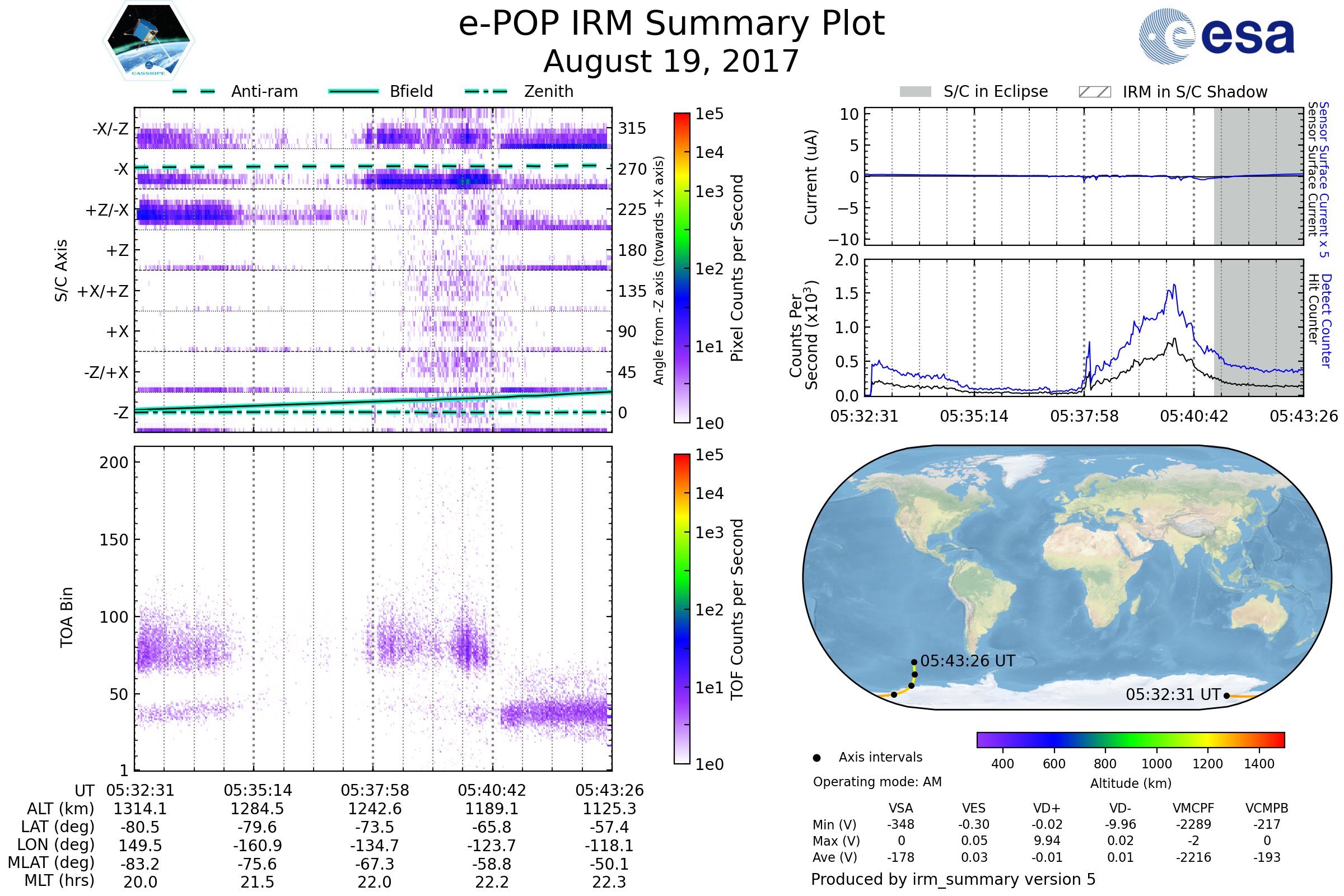Click the Zenith dash-dot legend marker

click(x=486, y=91)
